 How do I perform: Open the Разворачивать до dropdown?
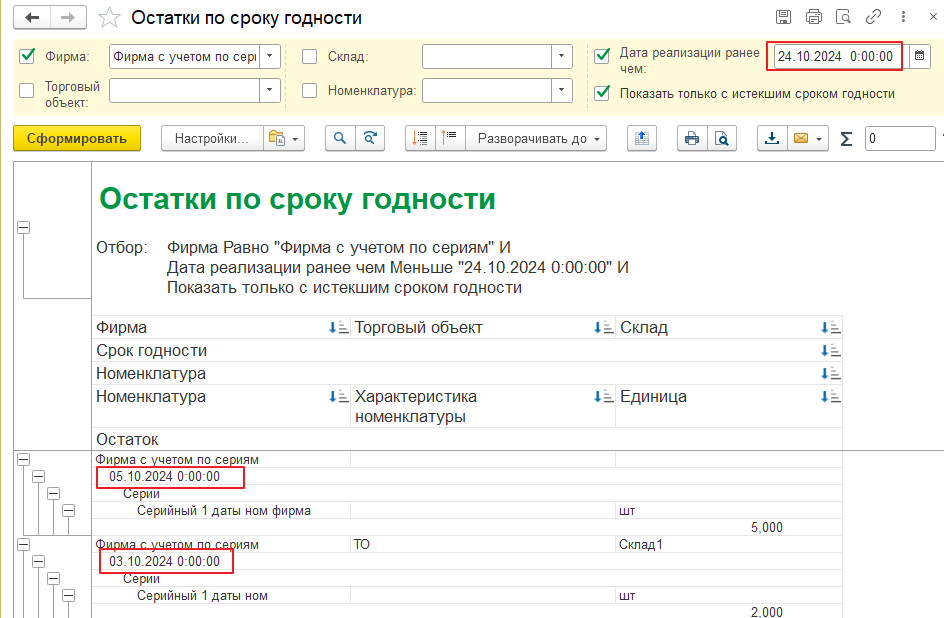point(541,138)
